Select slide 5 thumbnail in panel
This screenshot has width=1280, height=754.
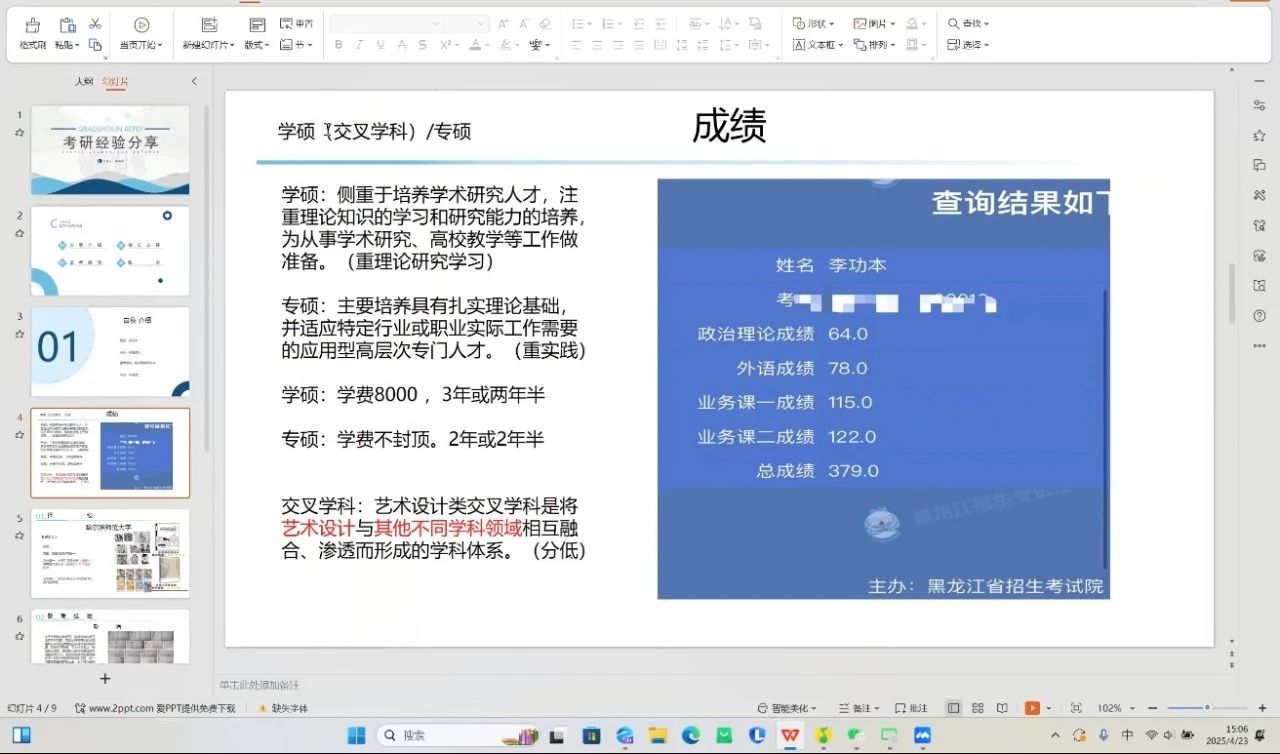110,553
